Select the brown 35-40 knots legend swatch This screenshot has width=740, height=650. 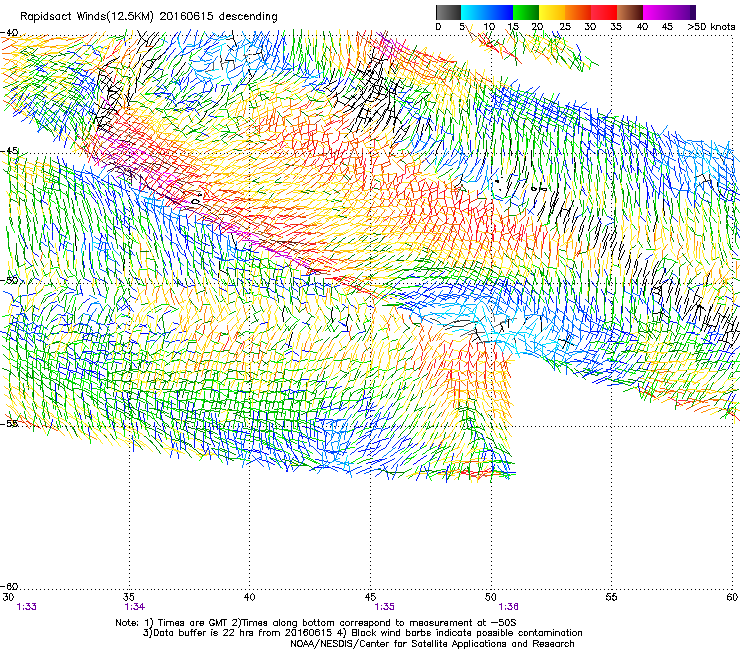click(x=630, y=12)
